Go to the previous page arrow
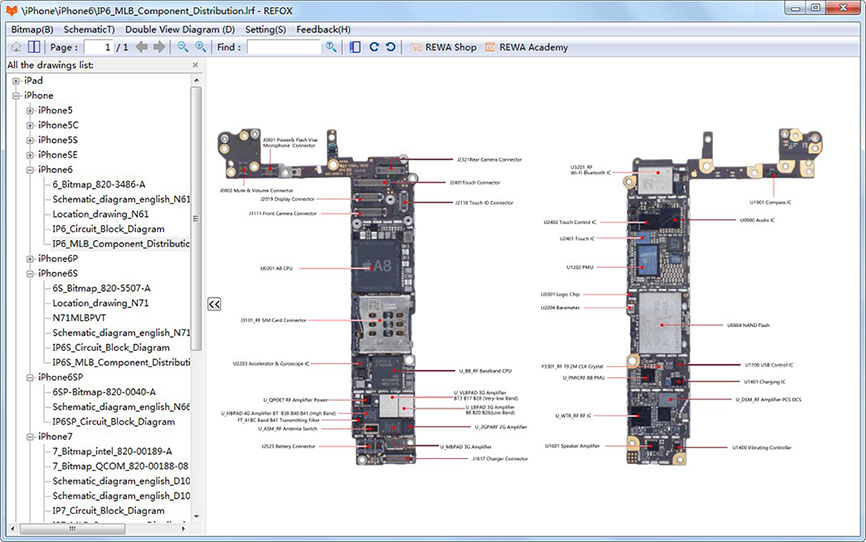The image size is (866, 542). pos(142,47)
